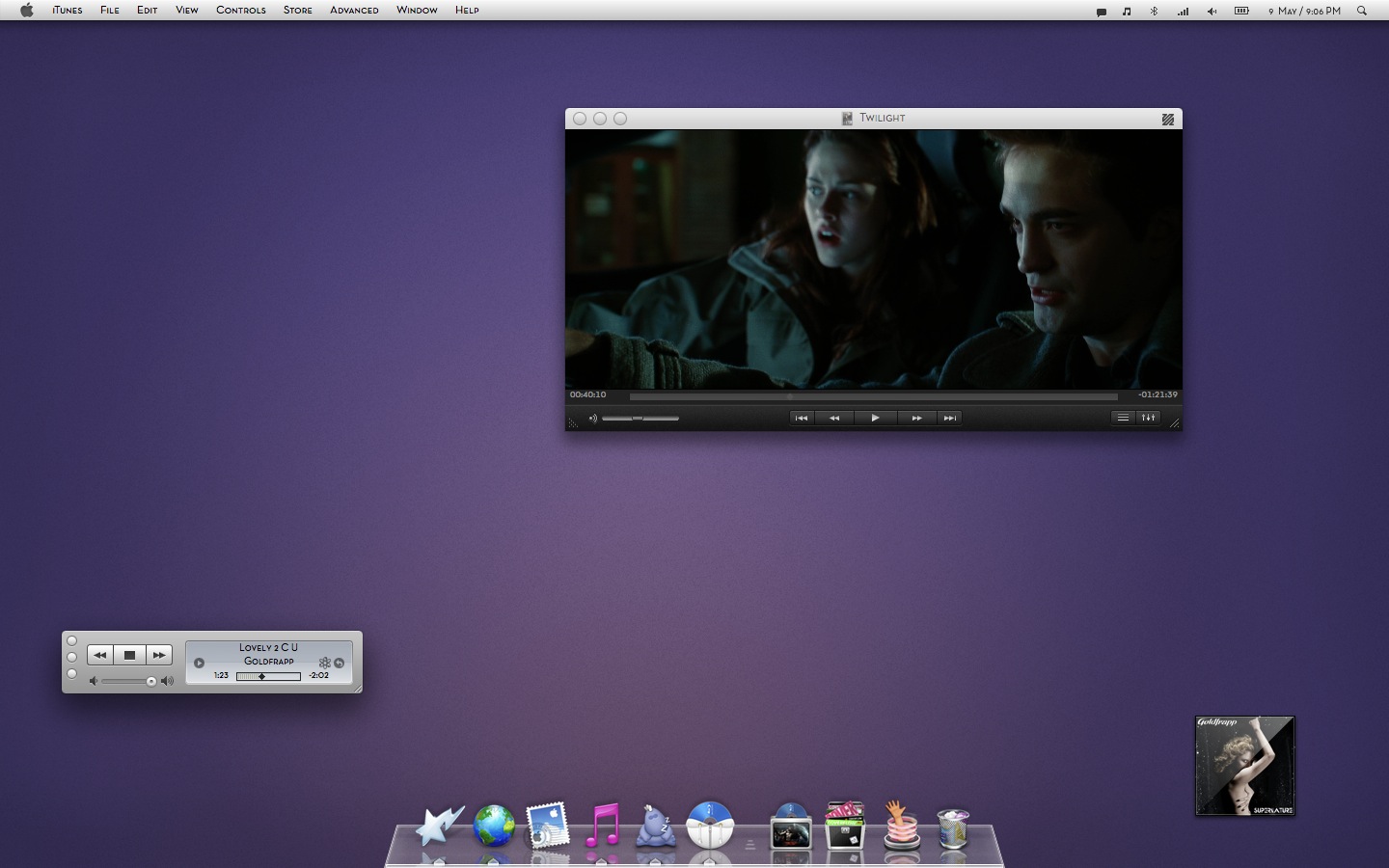The image size is (1389, 868).
Task: Open the Window menu
Action: pos(417,11)
